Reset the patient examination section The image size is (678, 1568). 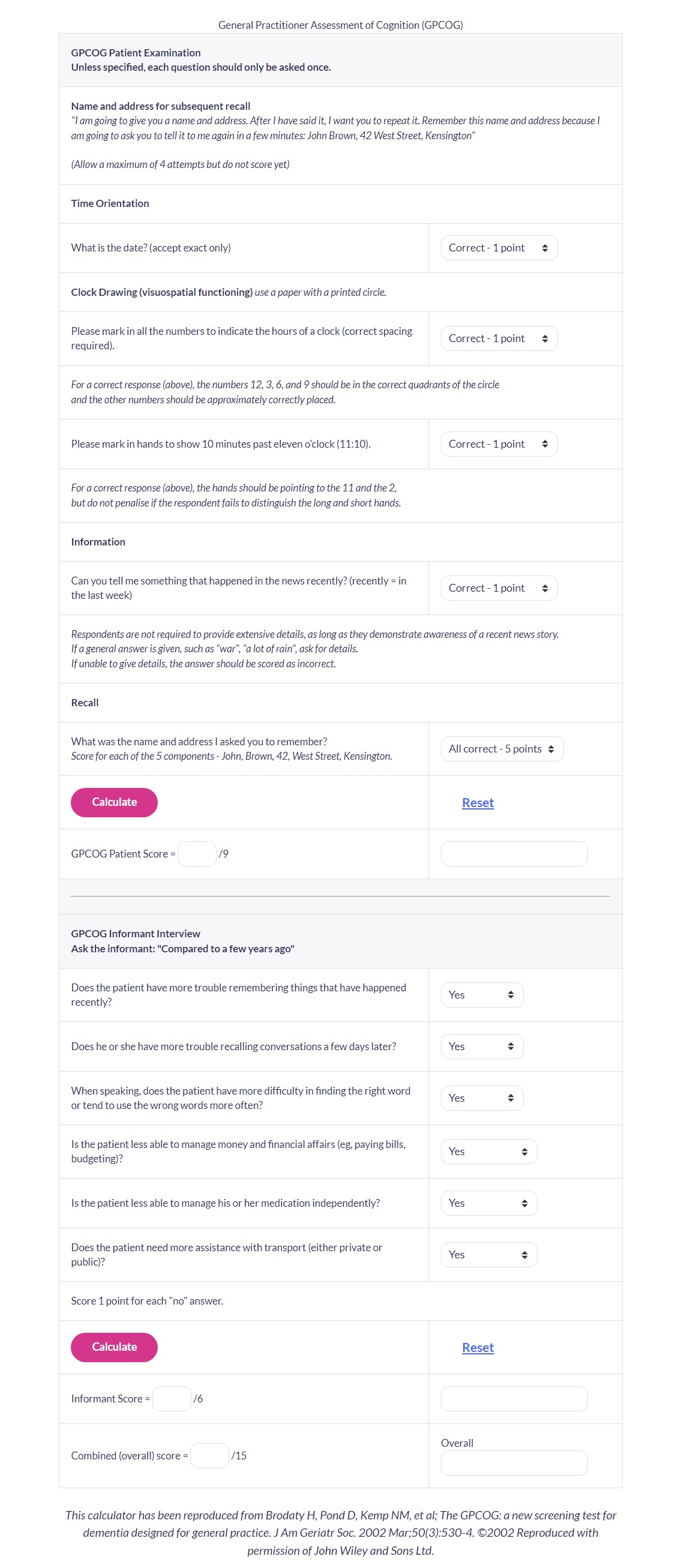point(477,803)
